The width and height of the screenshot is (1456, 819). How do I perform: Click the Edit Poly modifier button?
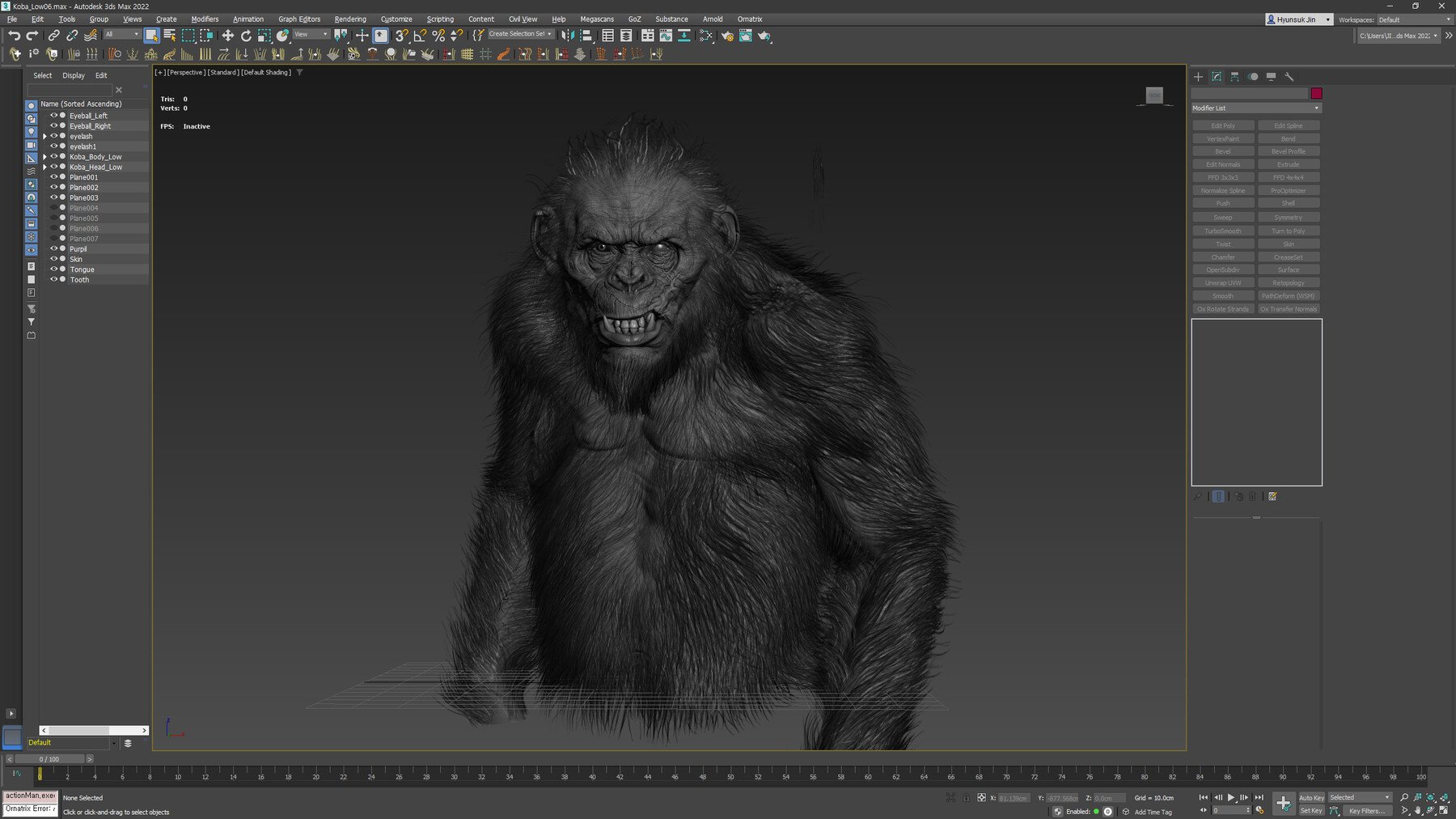tap(1223, 126)
